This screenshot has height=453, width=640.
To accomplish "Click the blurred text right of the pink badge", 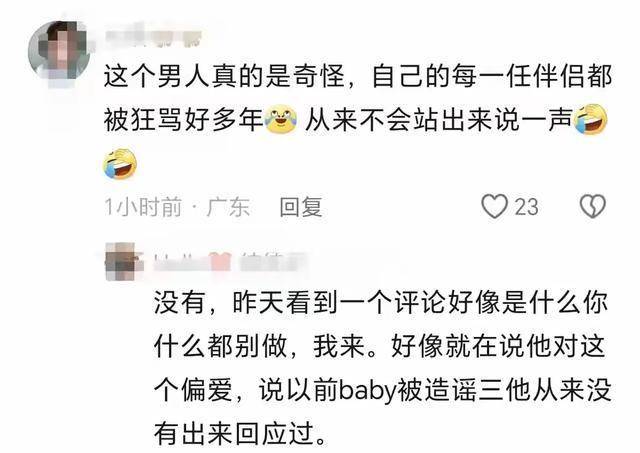I will pos(271,262).
